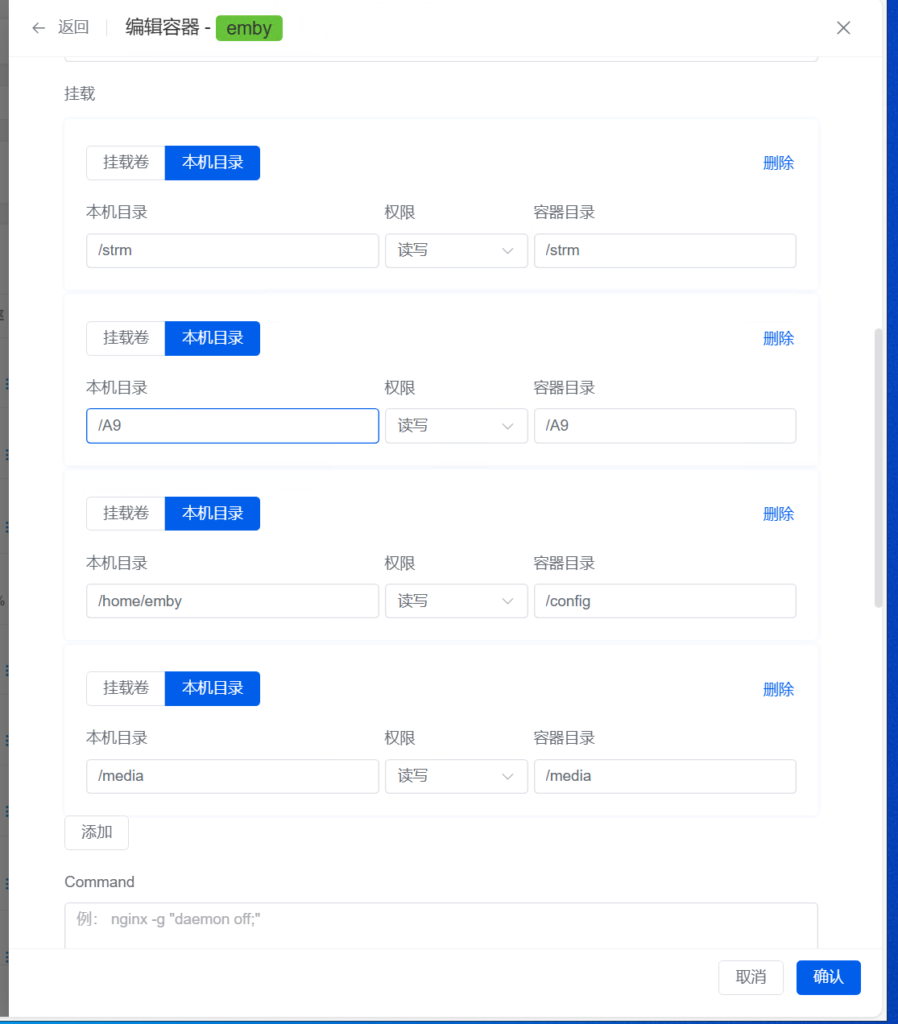
Task: Delete the /media mount entry
Action: 778,689
